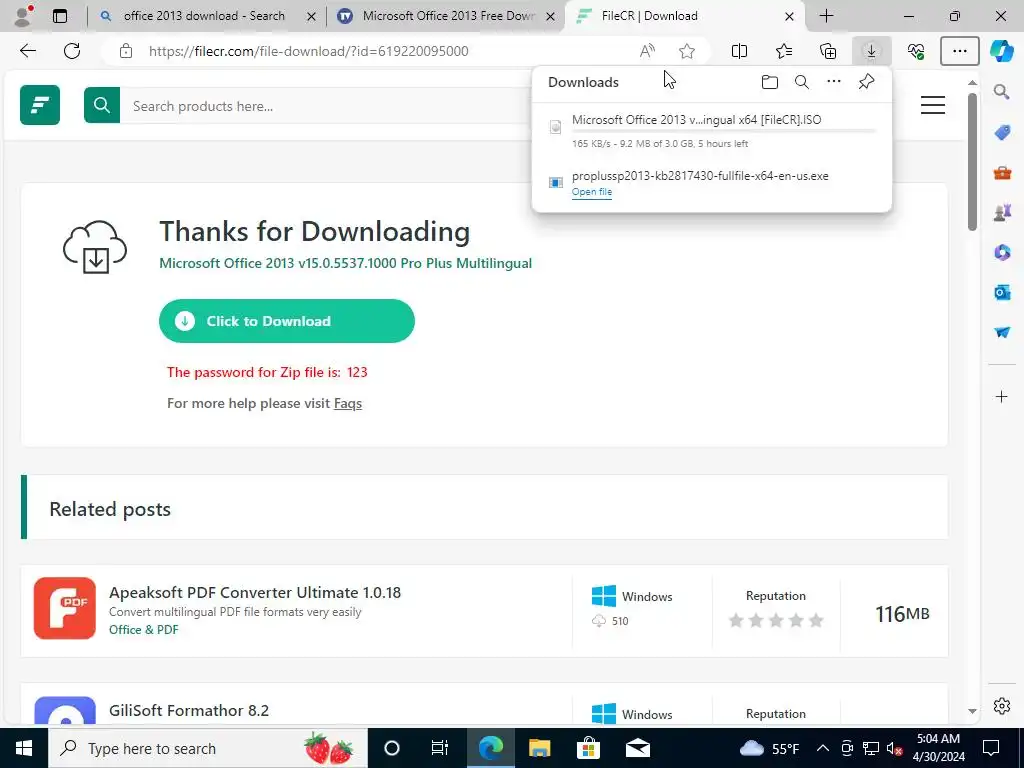Open the weather 55°F widget
Image resolution: width=1024 pixels, height=768 pixels.
[769, 748]
